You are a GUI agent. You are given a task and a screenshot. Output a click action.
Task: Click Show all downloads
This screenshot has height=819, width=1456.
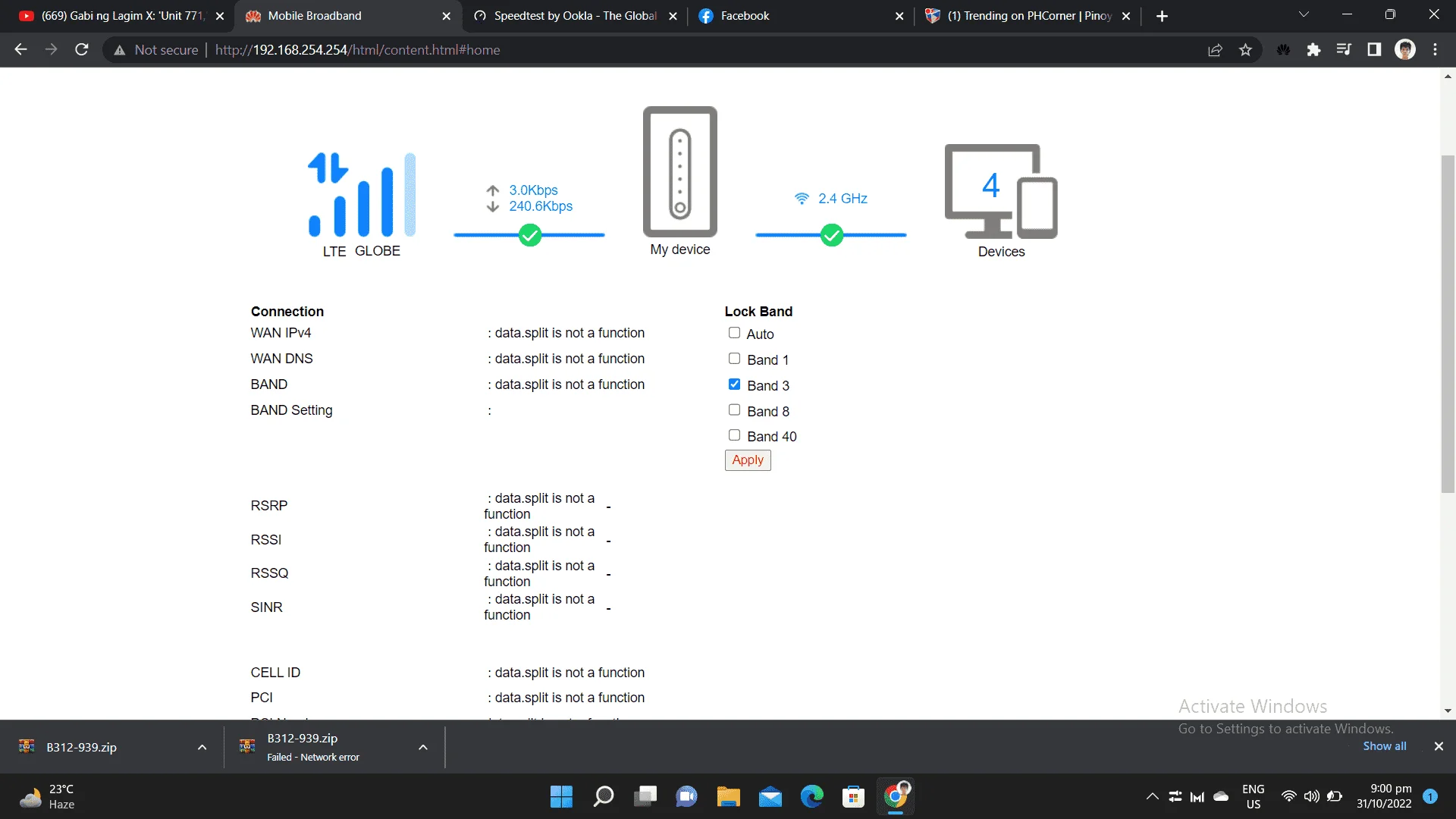(x=1384, y=746)
